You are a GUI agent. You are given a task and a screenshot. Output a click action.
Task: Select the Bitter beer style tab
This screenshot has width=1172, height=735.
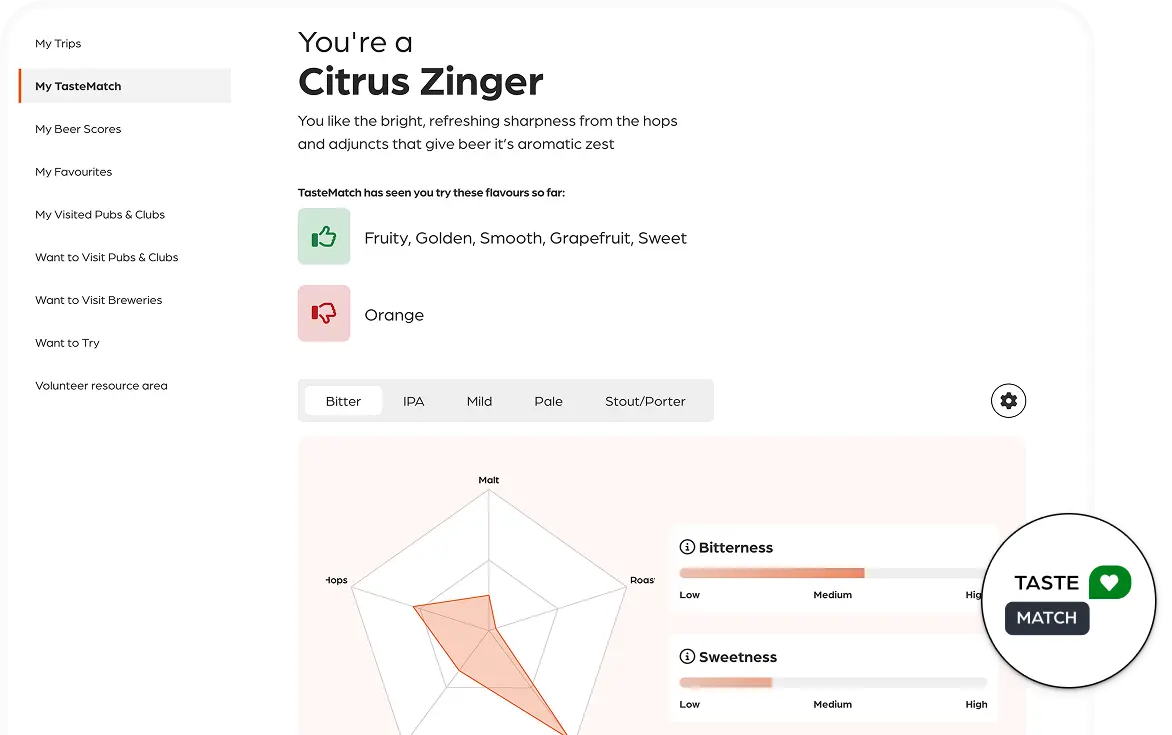point(343,401)
